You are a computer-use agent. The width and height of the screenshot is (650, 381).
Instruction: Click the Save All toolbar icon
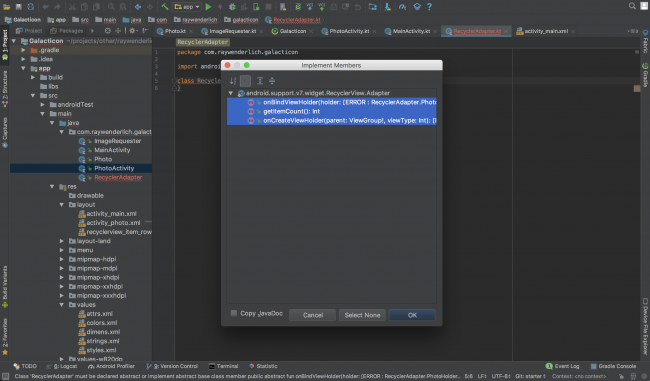[x=19, y=7]
